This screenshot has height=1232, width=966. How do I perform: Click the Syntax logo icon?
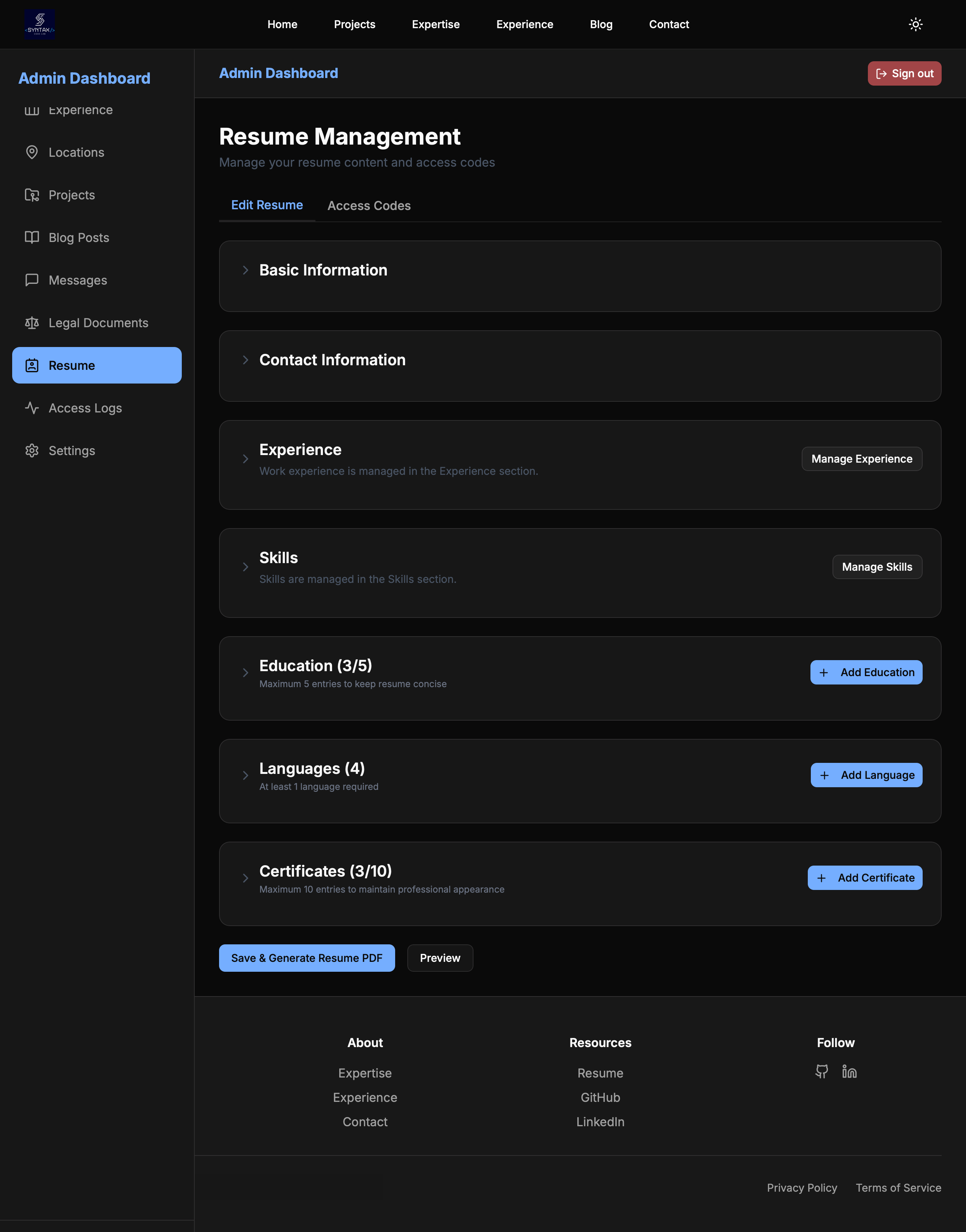40,24
